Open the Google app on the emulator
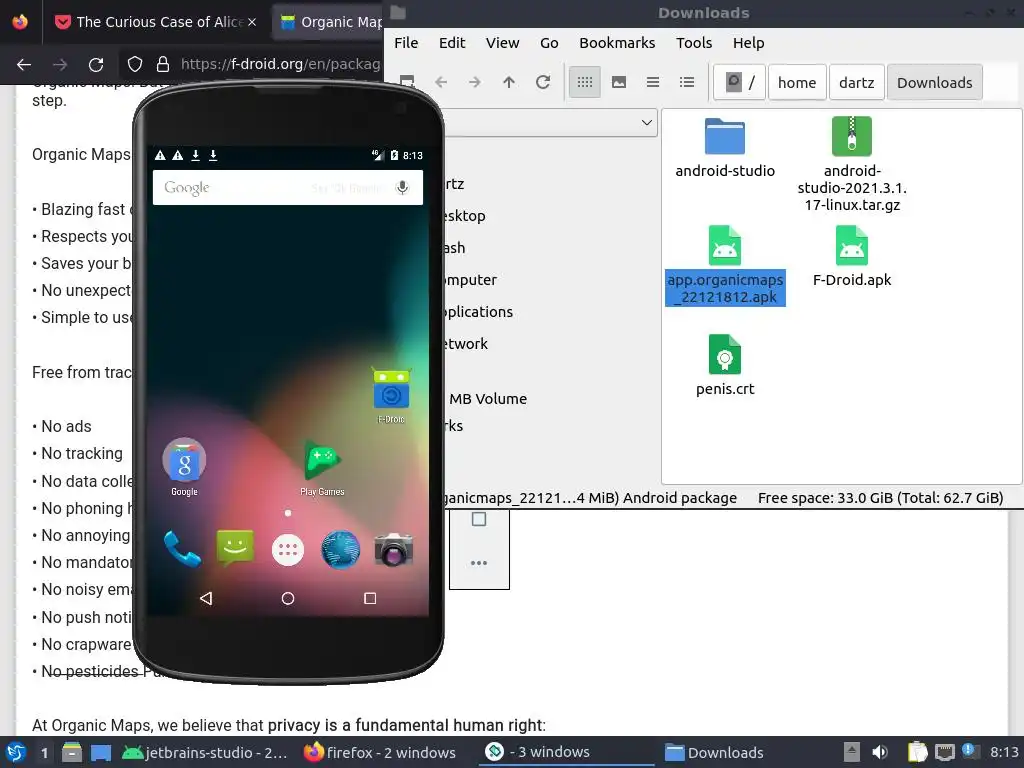 coord(184,467)
